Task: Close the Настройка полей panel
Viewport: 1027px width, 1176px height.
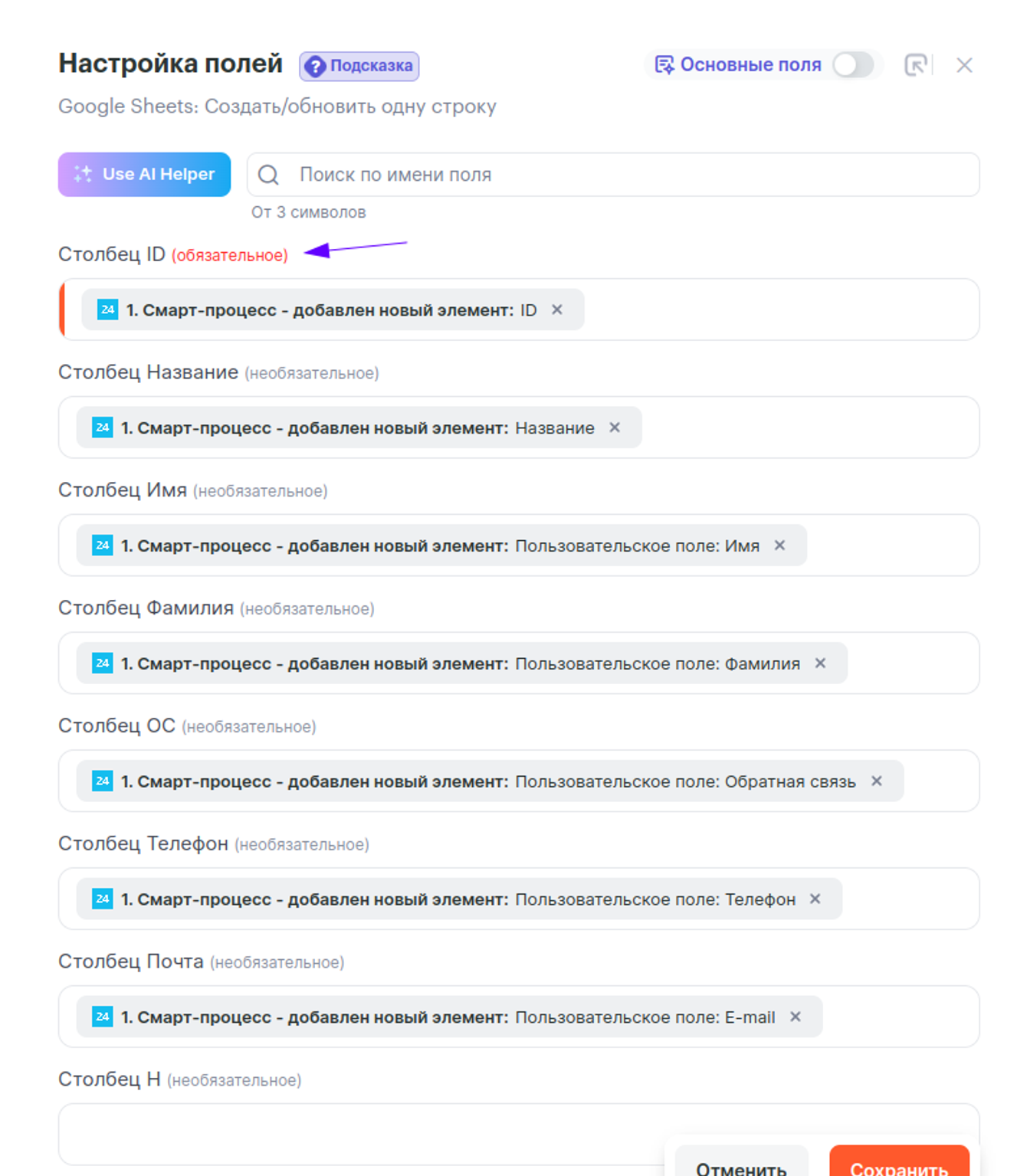Action: 964,65
